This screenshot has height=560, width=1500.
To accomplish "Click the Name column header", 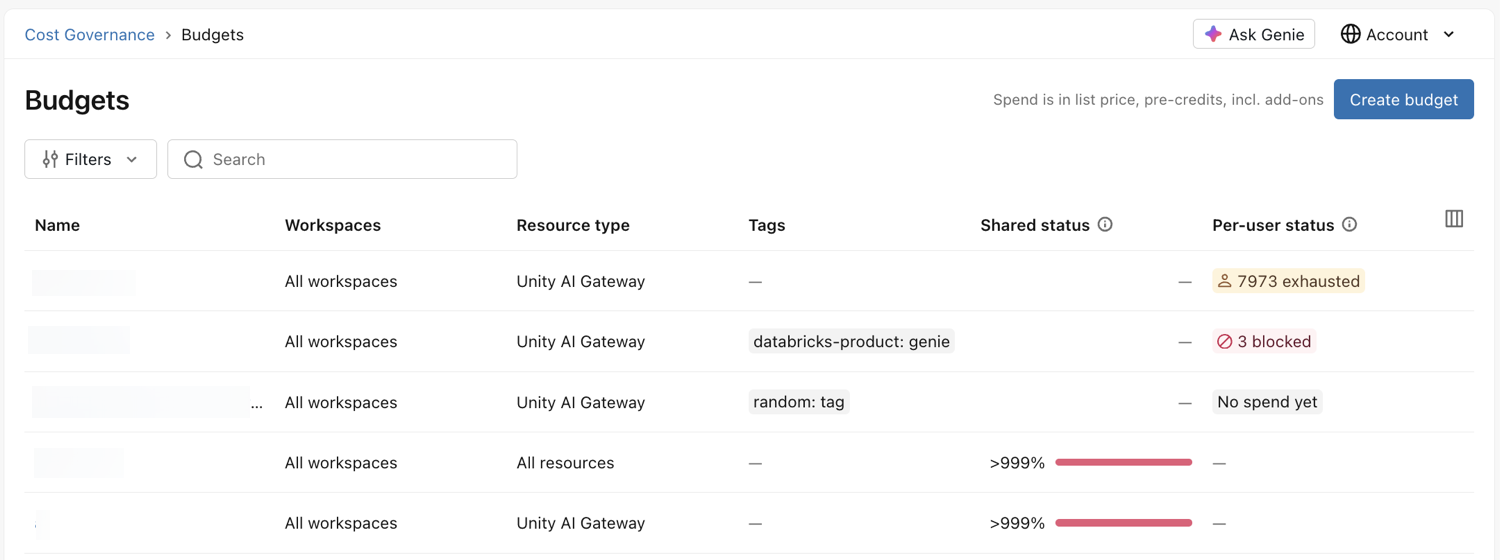I will click(57, 225).
